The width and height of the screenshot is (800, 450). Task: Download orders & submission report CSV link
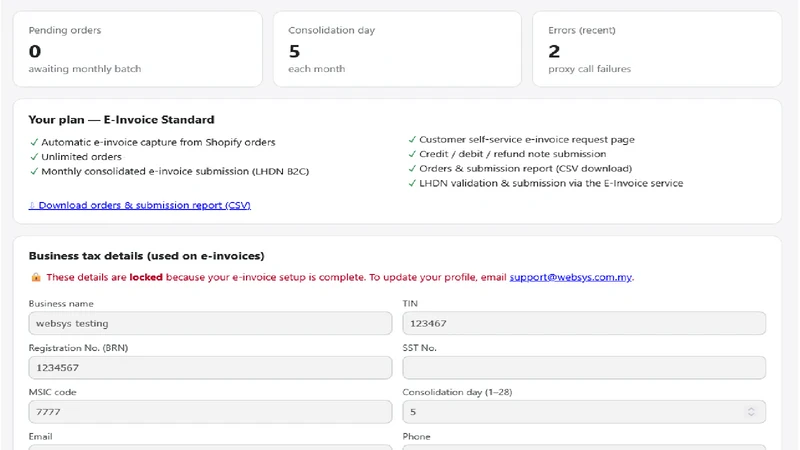140,205
